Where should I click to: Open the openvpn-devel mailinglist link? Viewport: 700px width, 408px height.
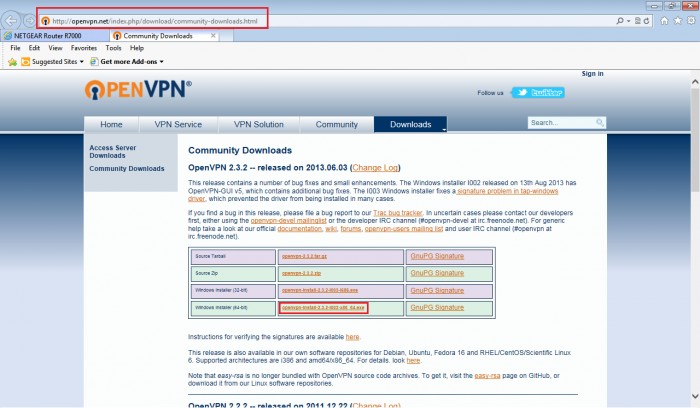(288, 221)
